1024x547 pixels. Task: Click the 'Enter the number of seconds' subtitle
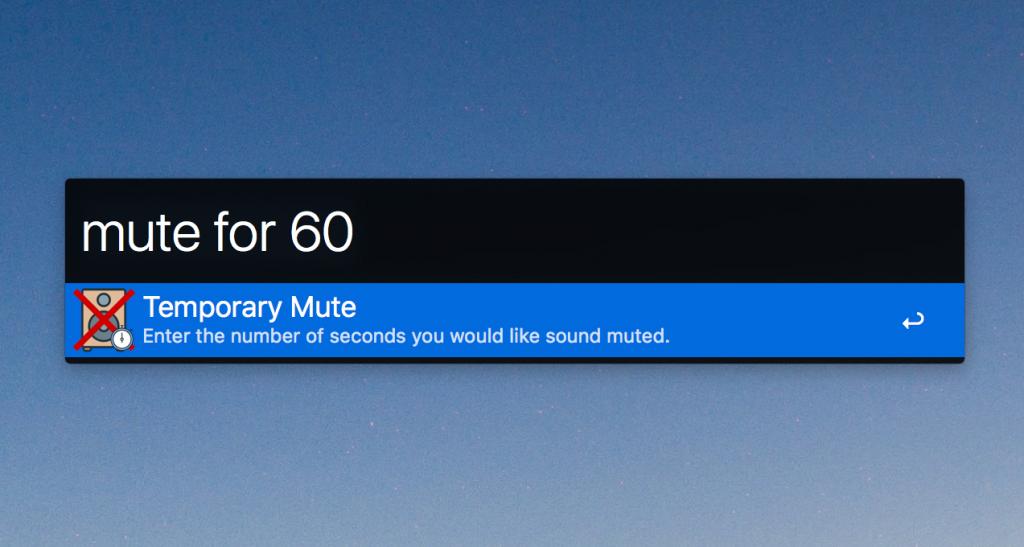[x=406, y=336]
